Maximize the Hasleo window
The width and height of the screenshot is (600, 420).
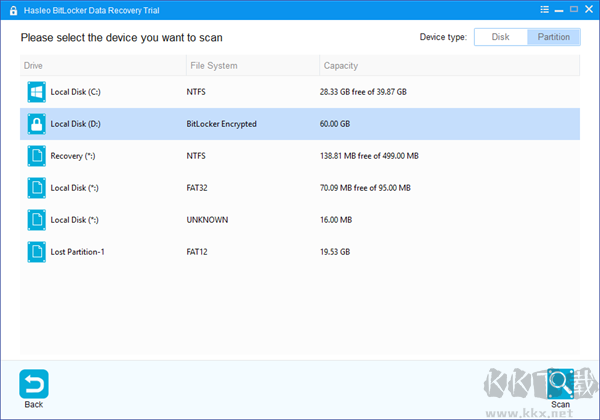coord(574,9)
